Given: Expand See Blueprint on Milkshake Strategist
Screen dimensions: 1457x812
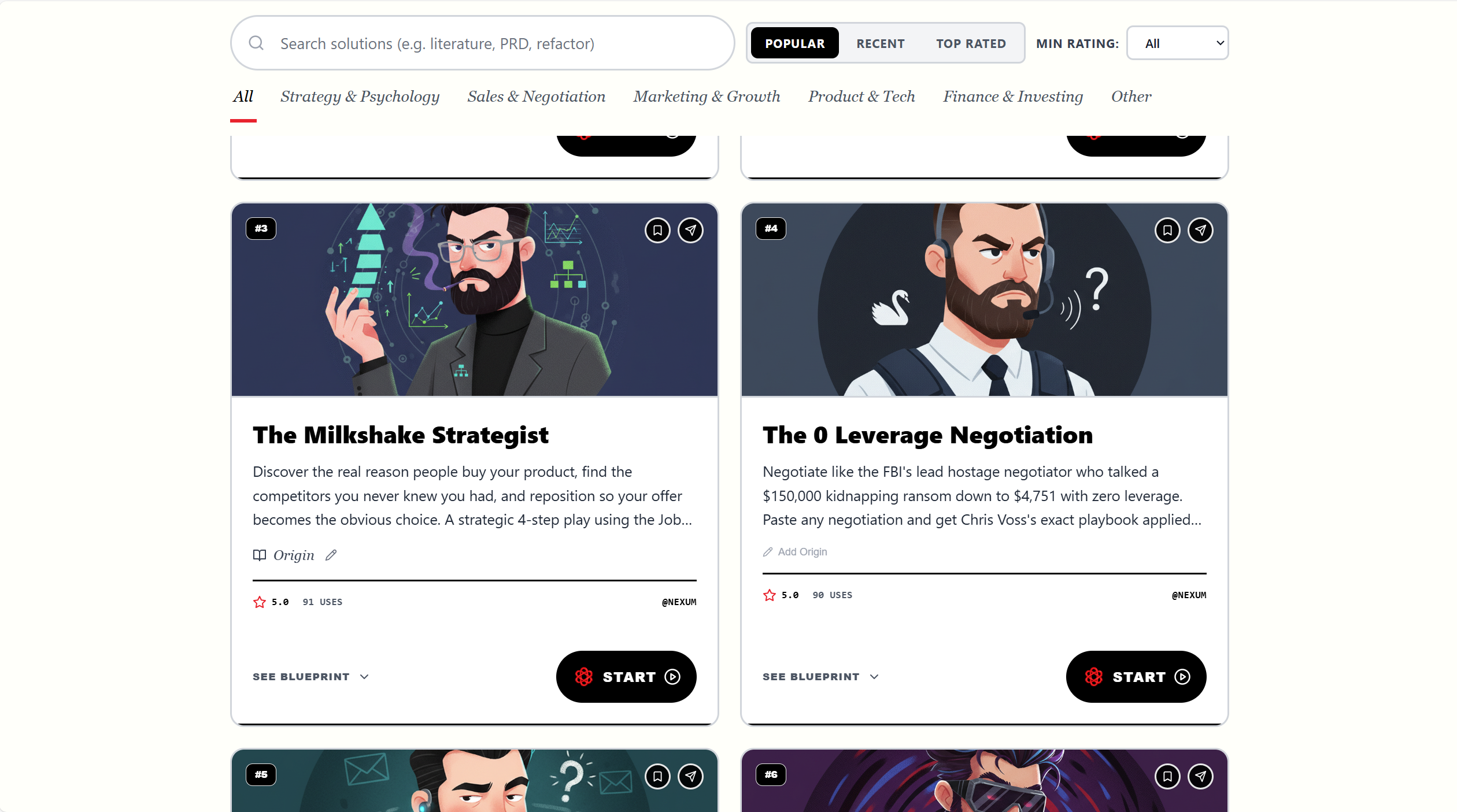Looking at the screenshot, I should [310, 677].
